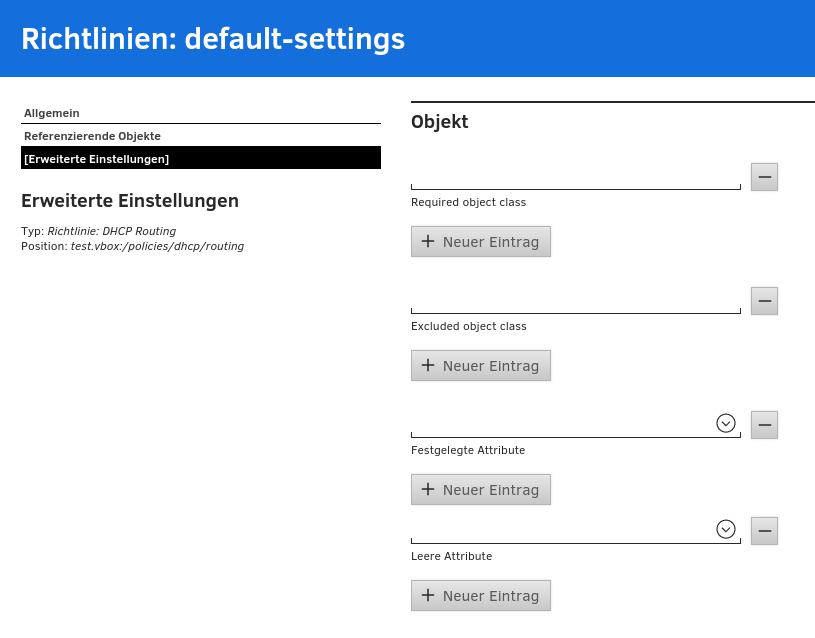Remove the Leere Attribute entry
The height and width of the screenshot is (638, 815).
[764, 531]
